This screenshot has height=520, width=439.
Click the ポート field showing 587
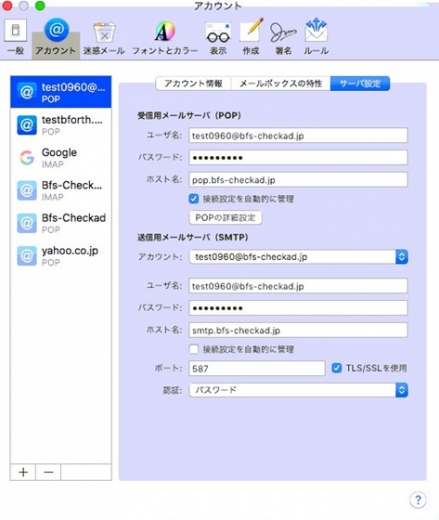[257, 368]
